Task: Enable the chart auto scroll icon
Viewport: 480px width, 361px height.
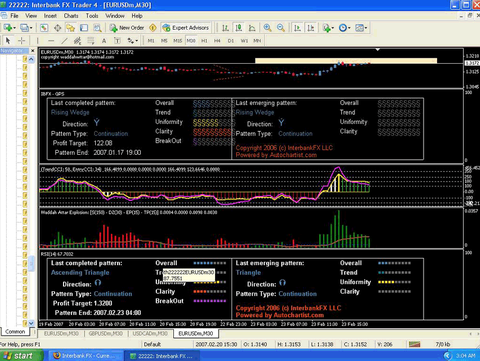Action: pos(297,28)
